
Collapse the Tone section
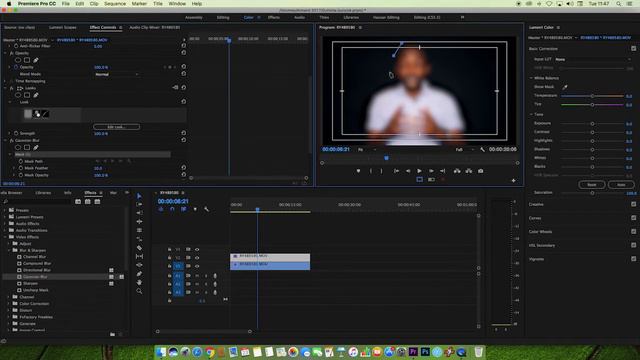coord(531,114)
